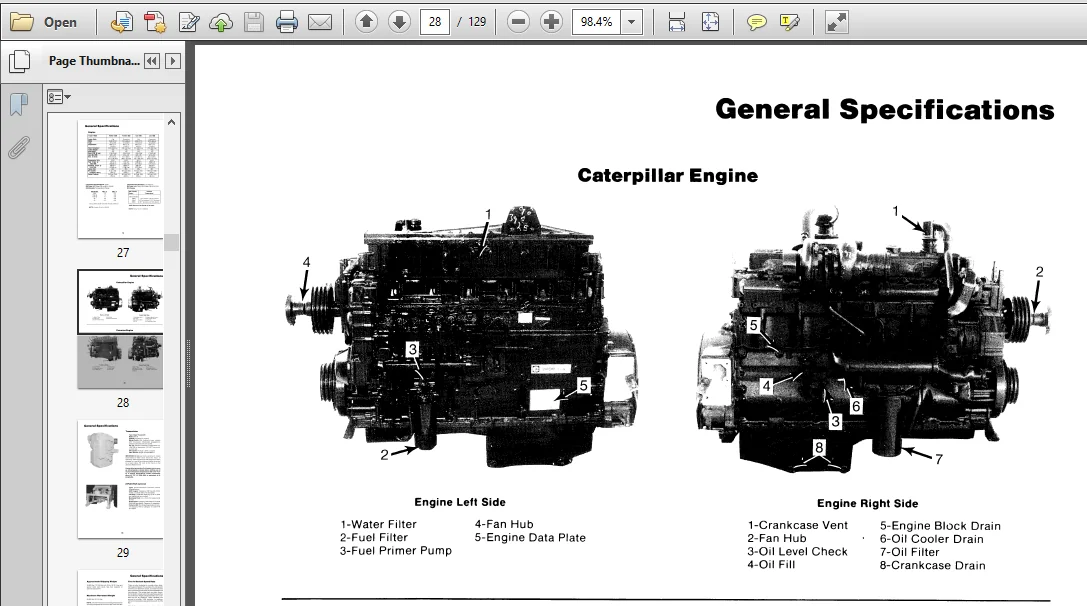Click the email envelope icon
The height and width of the screenshot is (606, 1087).
[x=320, y=22]
